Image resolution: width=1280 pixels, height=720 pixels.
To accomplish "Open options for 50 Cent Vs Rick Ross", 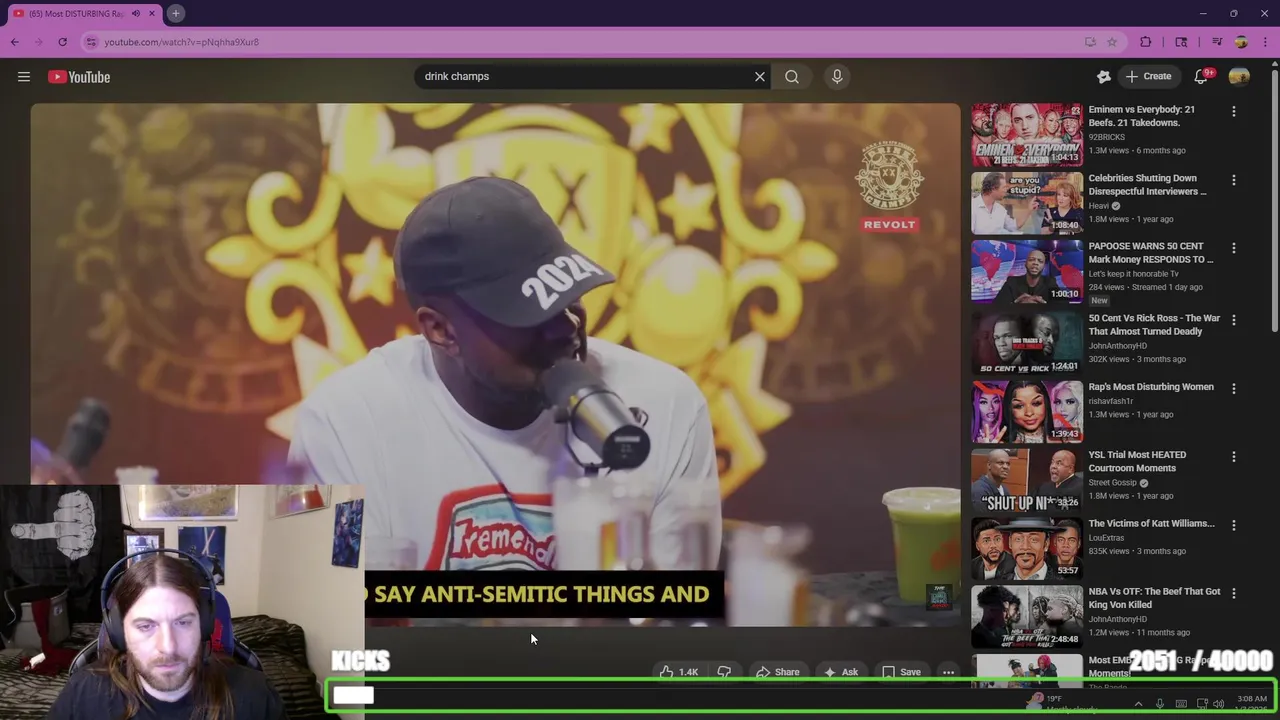I will pyautogui.click(x=1233, y=320).
